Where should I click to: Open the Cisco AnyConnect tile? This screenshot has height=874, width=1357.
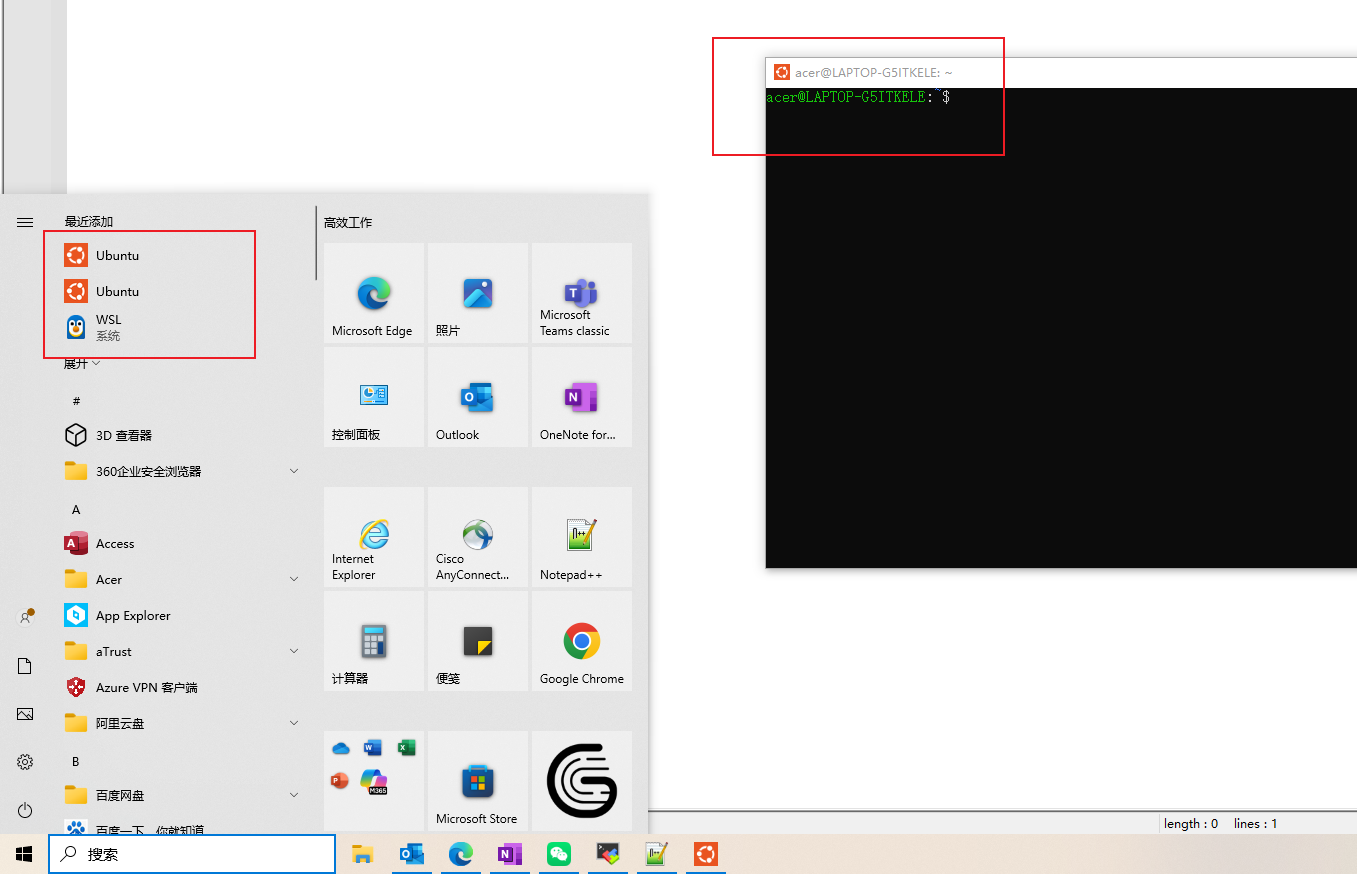[477, 537]
